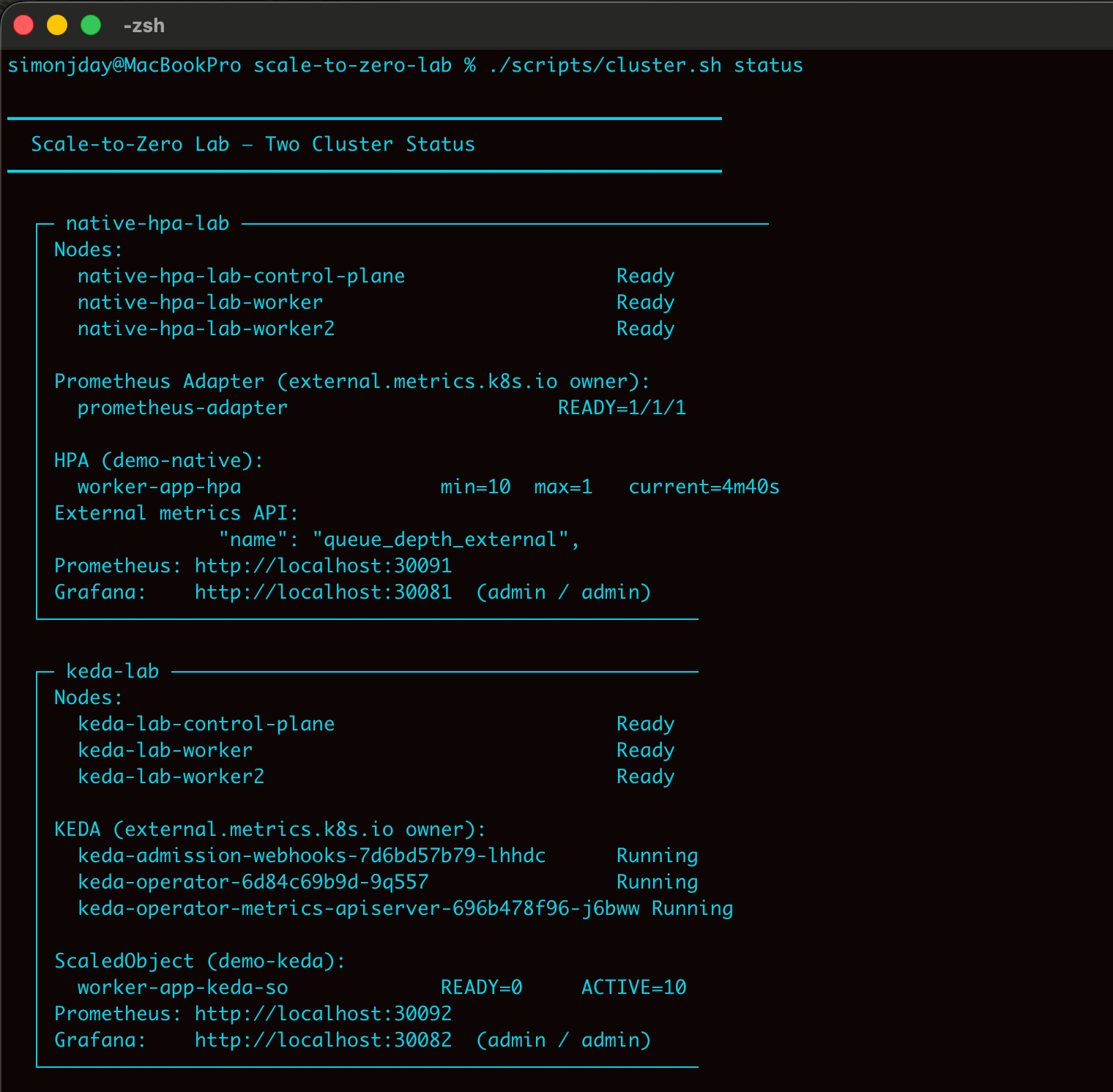Image resolution: width=1113 pixels, height=1092 pixels.
Task: Open the http://localhost:30082 Grafana URL
Action: click(324, 1040)
